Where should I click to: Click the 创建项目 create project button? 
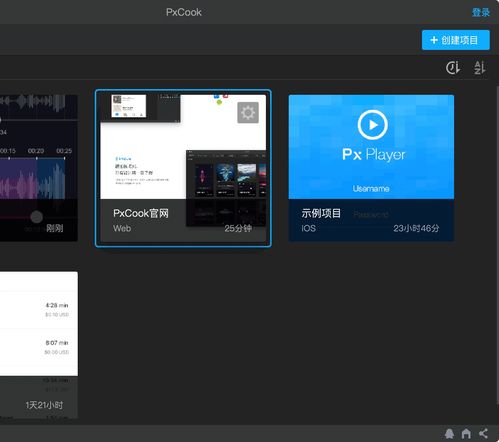coord(456,40)
